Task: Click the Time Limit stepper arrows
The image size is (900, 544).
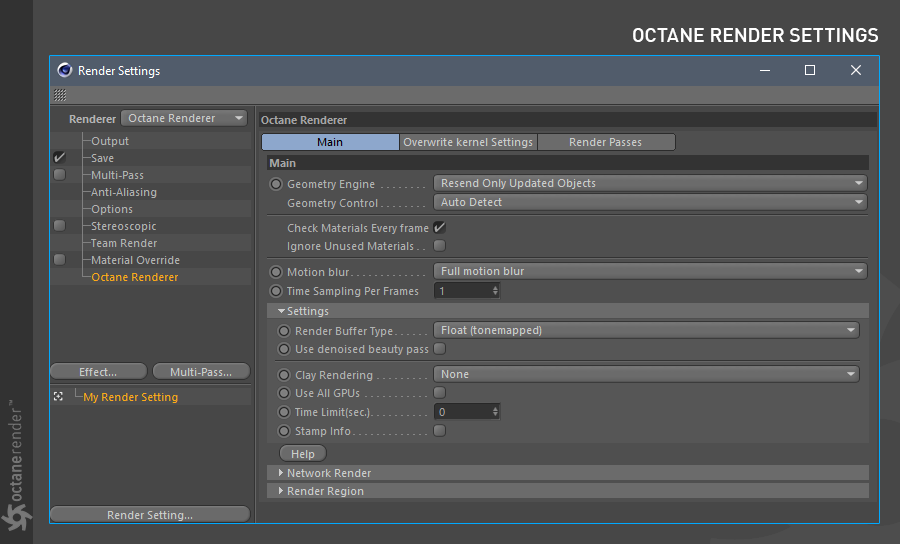Action: [x=495, y=412]
